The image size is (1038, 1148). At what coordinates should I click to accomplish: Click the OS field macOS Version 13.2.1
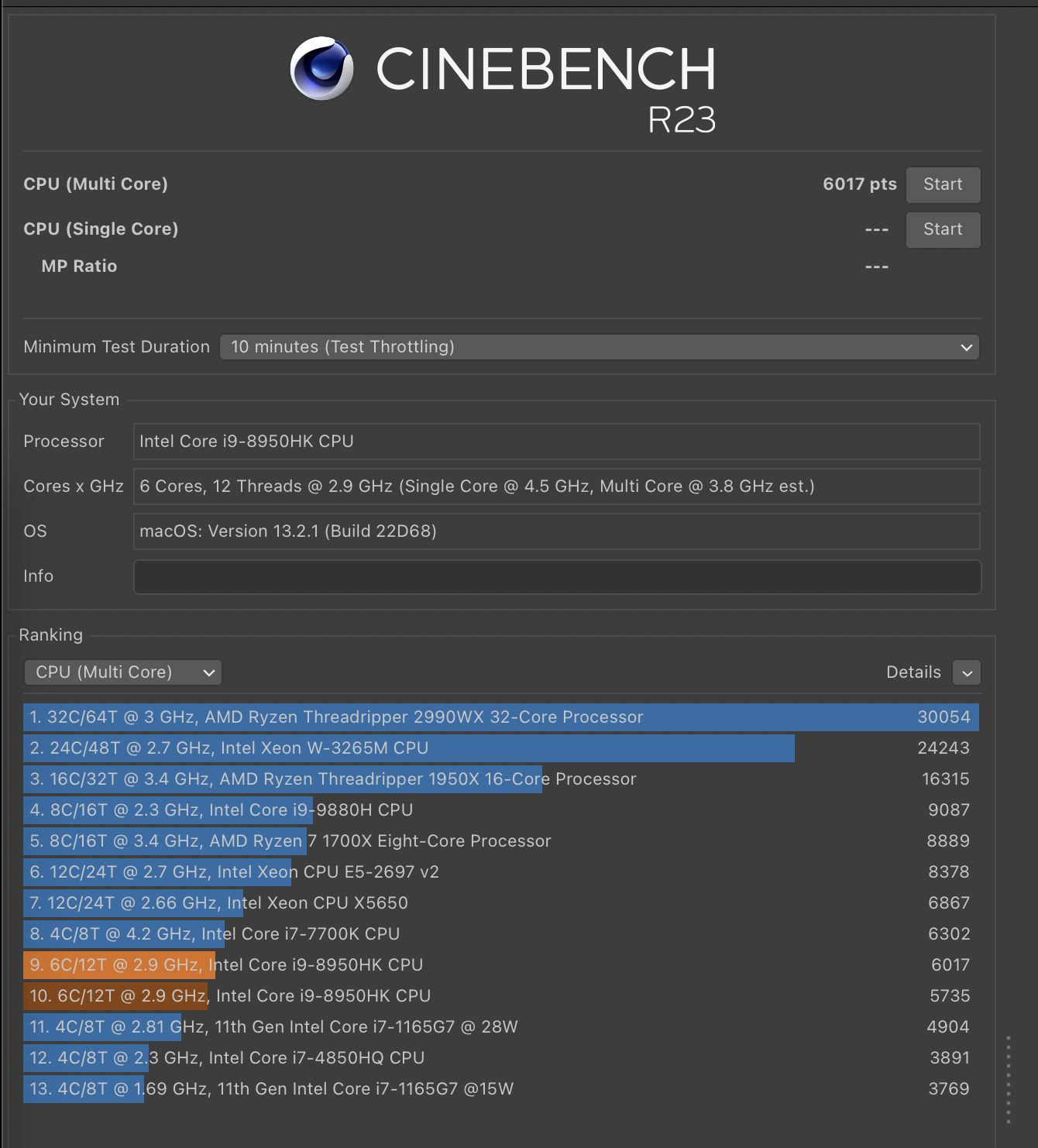point(557,531)
